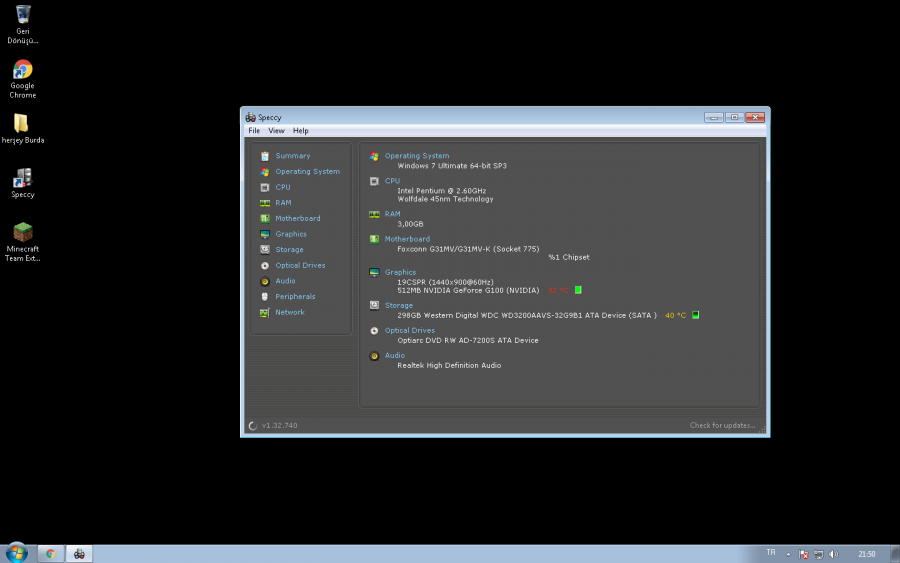
Task: Click the summary panel Operating System icon
Action: pos(374,156)
